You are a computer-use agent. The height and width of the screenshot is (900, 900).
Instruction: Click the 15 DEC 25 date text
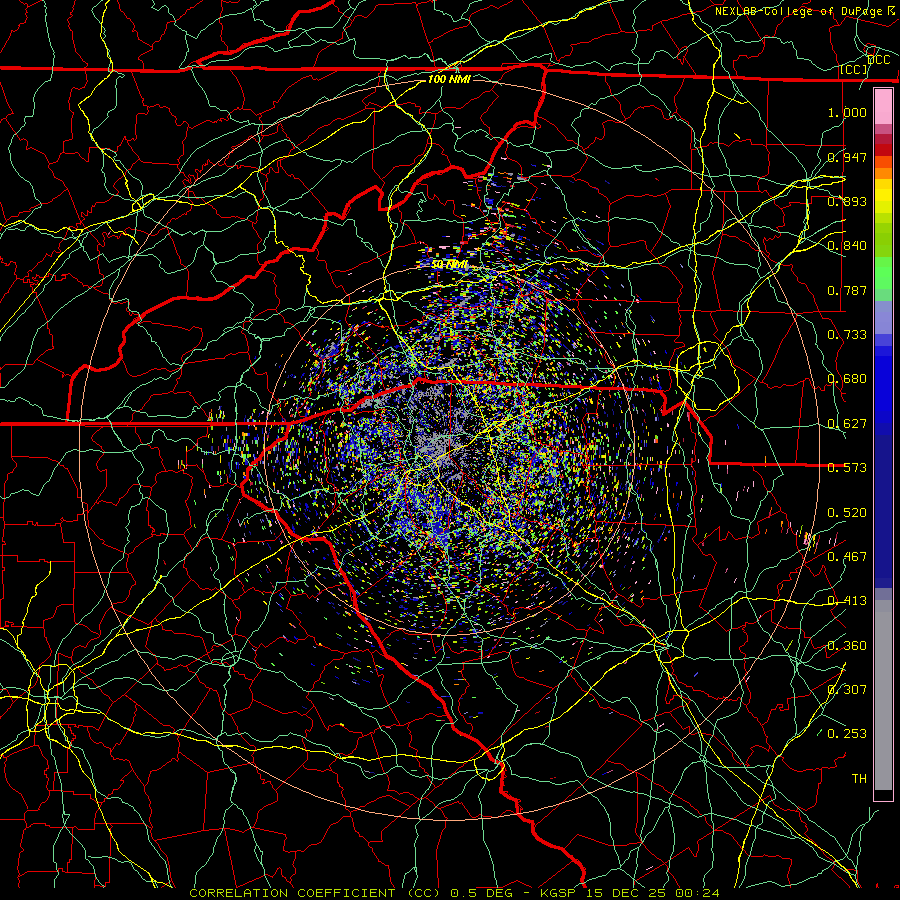(x=626, y=893)
